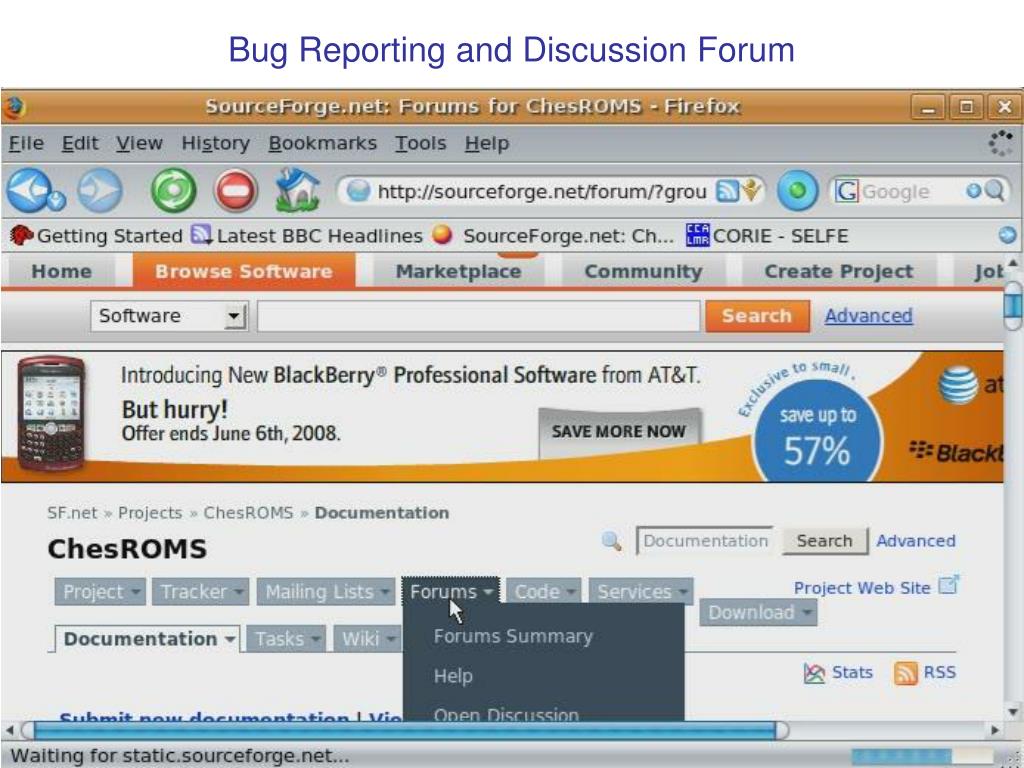Go to Home page icon

pos(298,190)
